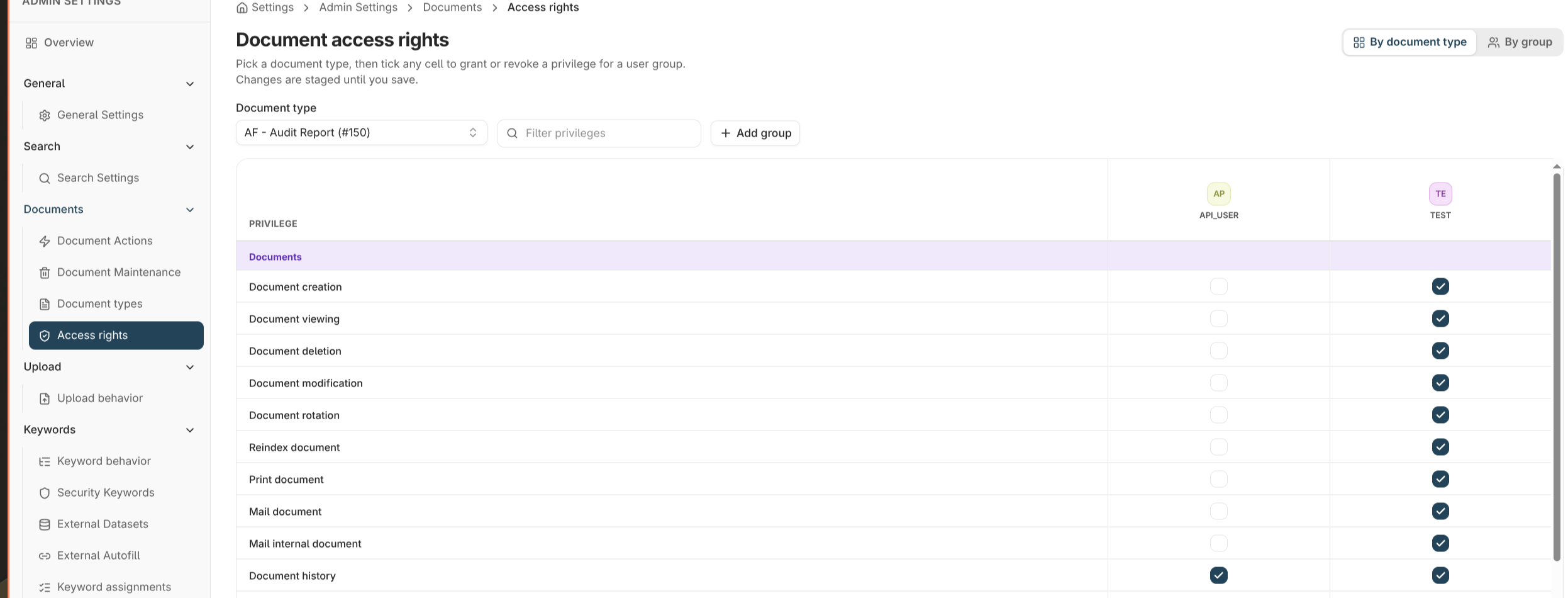Click the Document Actions lightning icon
Viewport: 1568px width, 598px height.
coord(45,241)
